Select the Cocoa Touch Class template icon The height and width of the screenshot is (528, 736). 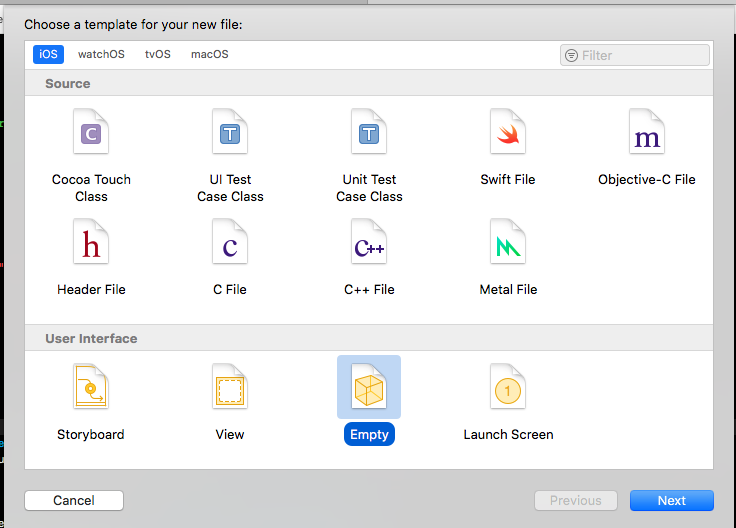click(91, 131)
